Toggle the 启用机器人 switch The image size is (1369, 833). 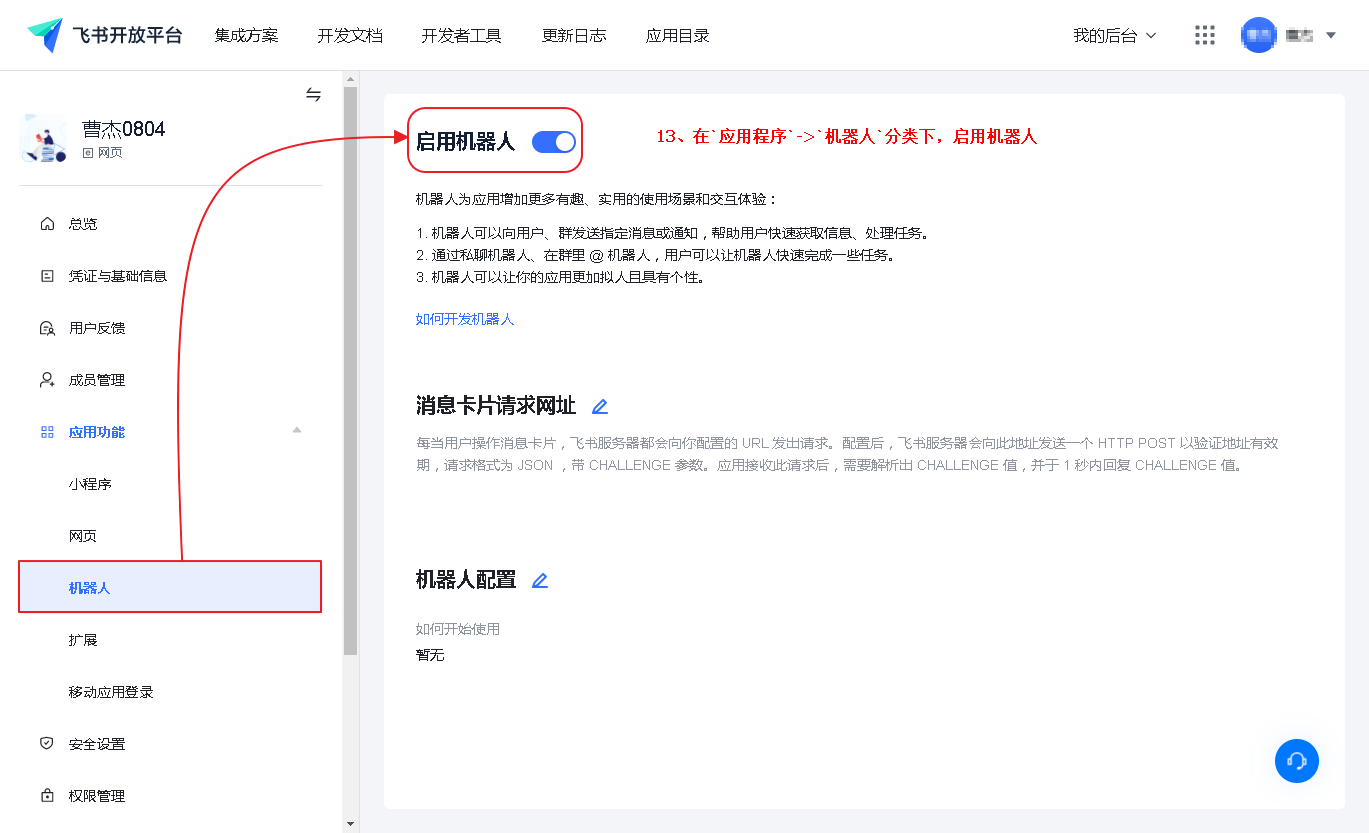[x=554, y=142]
